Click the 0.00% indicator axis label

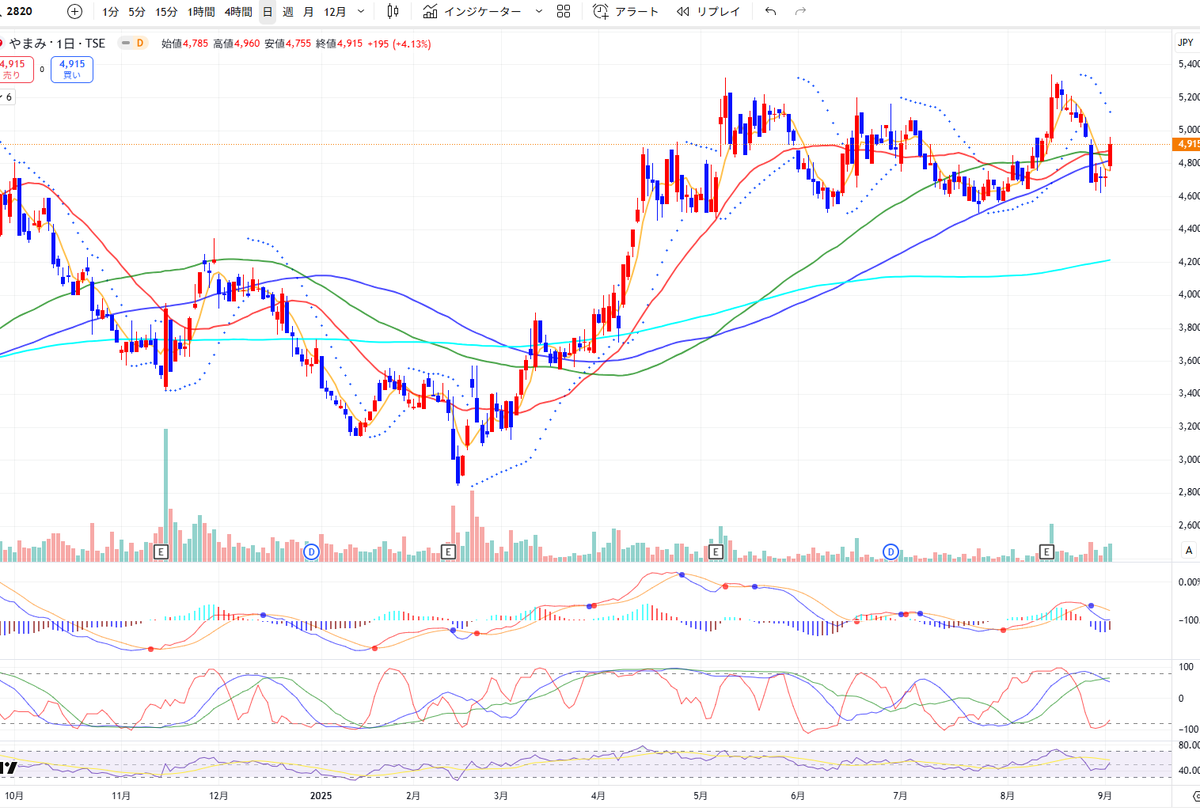pos(1188,581)
